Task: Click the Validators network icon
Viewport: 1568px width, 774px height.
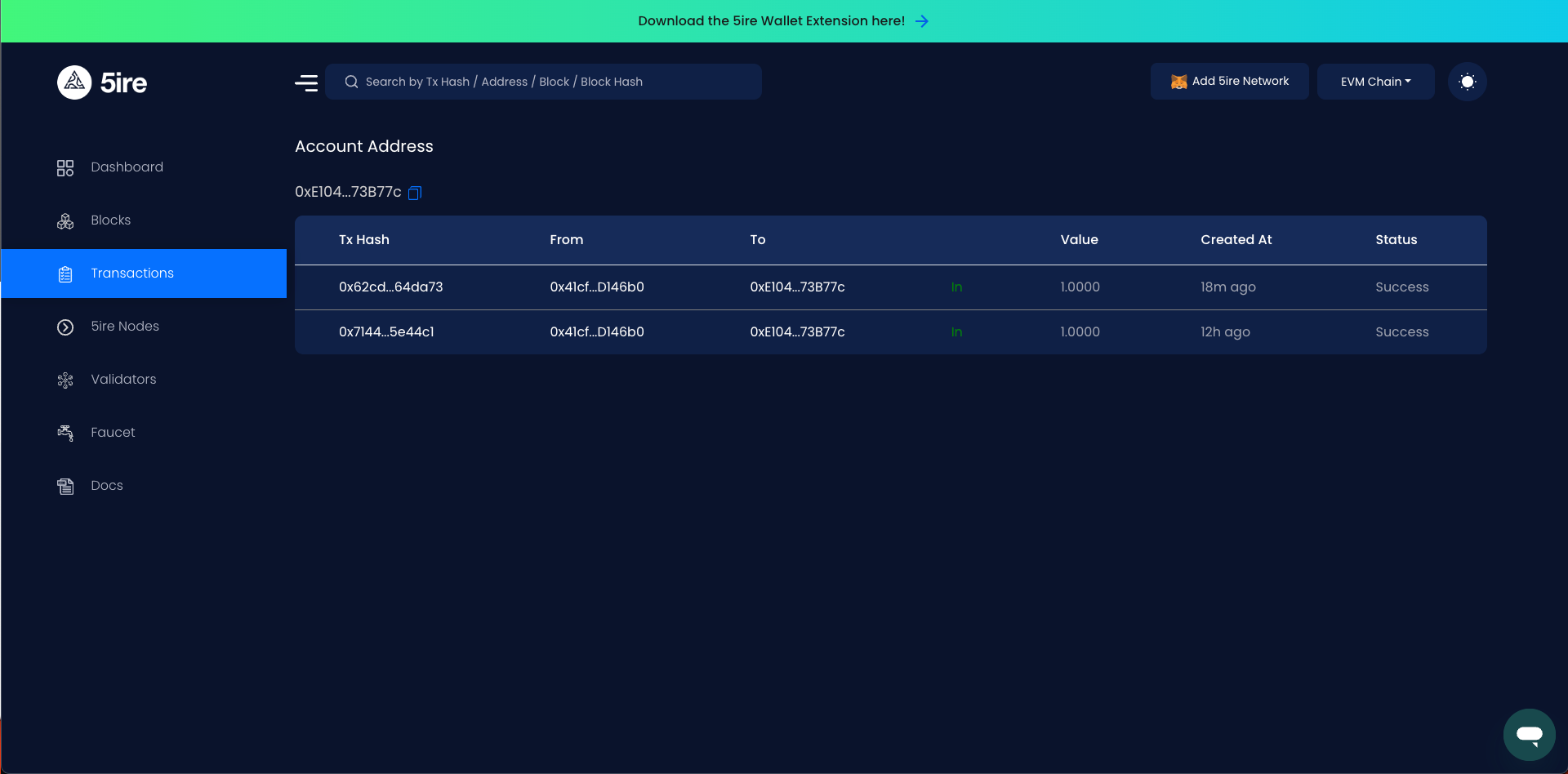Action: pos(65,380)
